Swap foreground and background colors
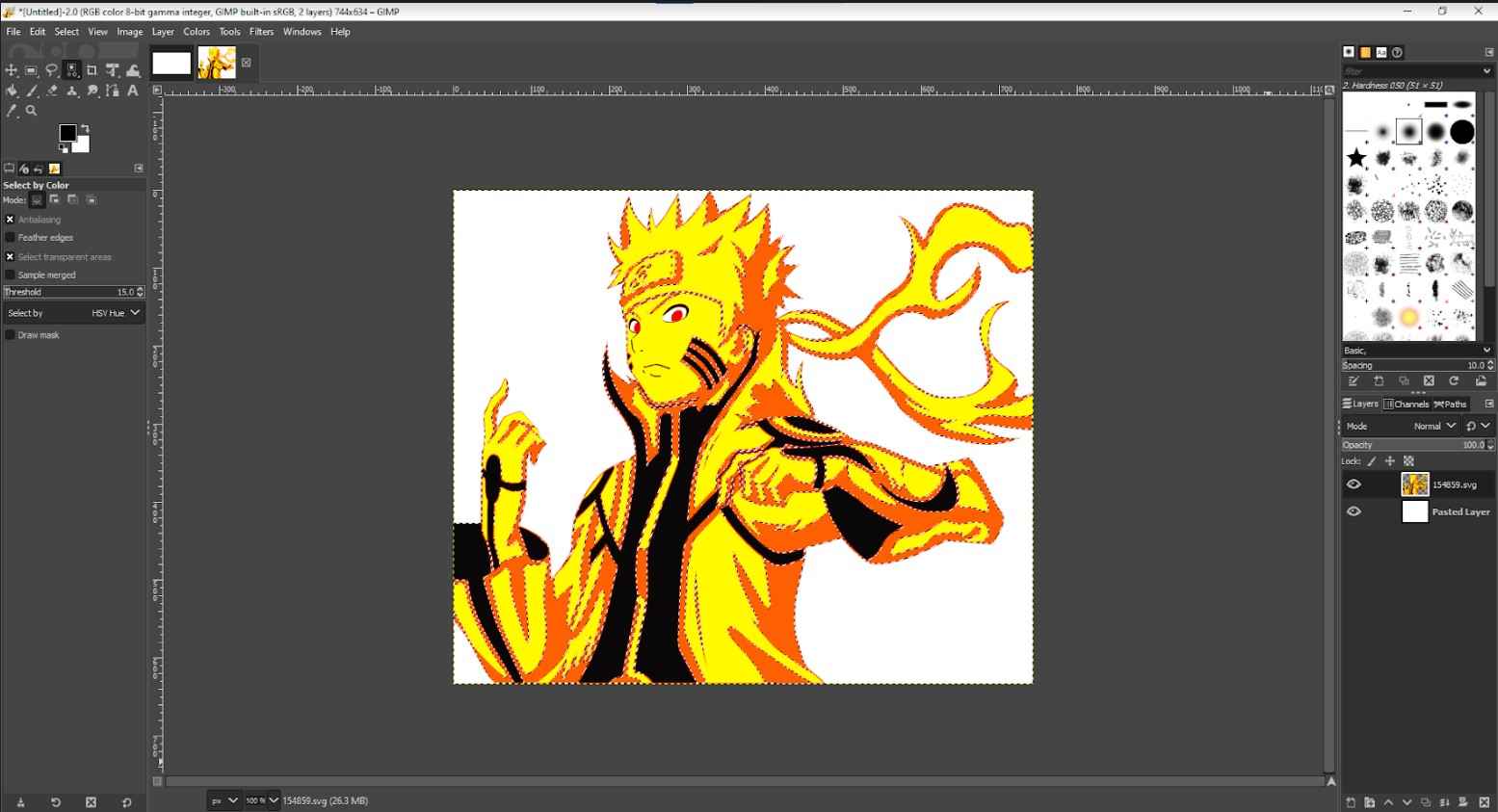Viewport: 1498px width, 812px height. [x=85, y=128]
